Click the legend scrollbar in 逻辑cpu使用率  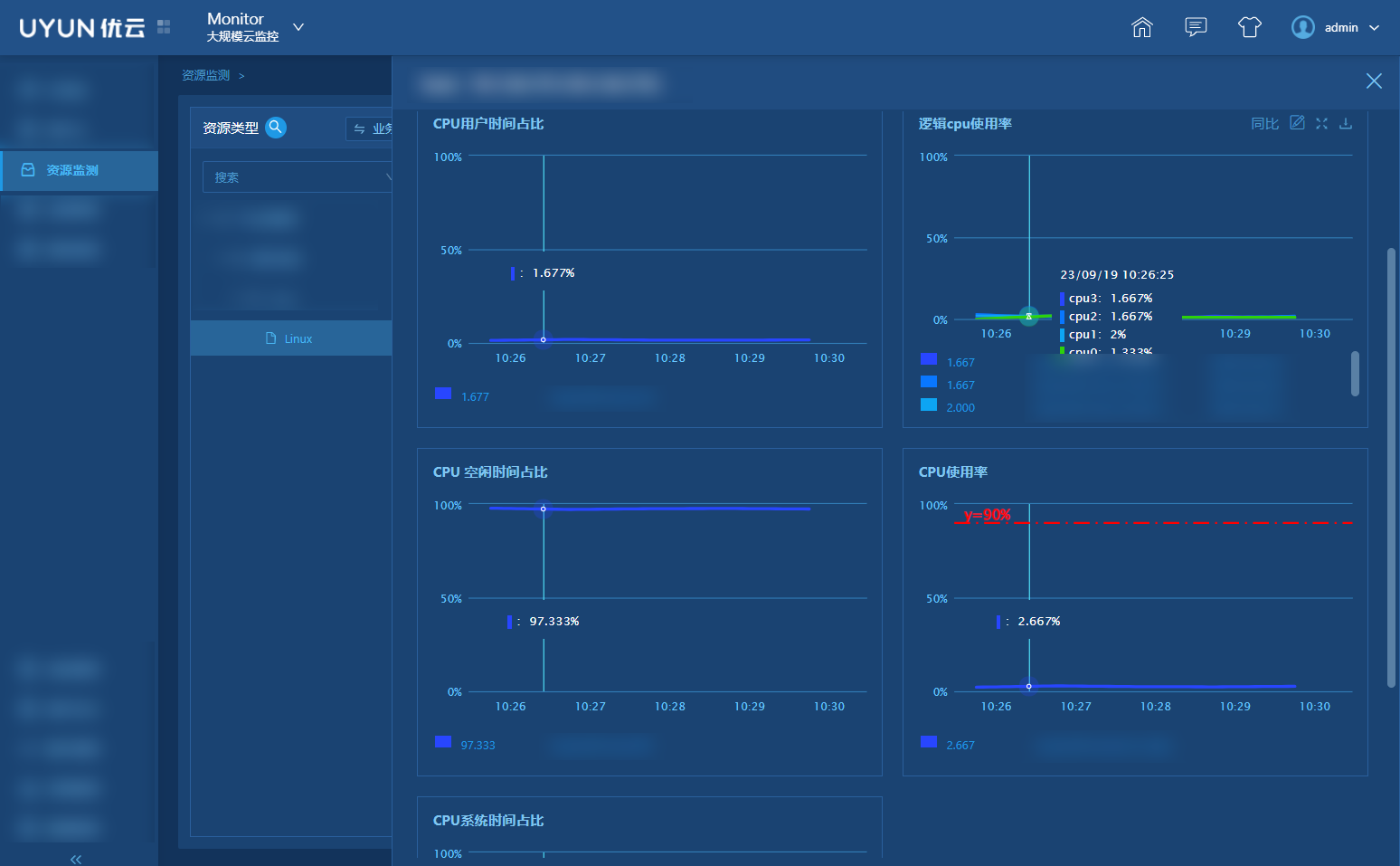[1355, 374]
